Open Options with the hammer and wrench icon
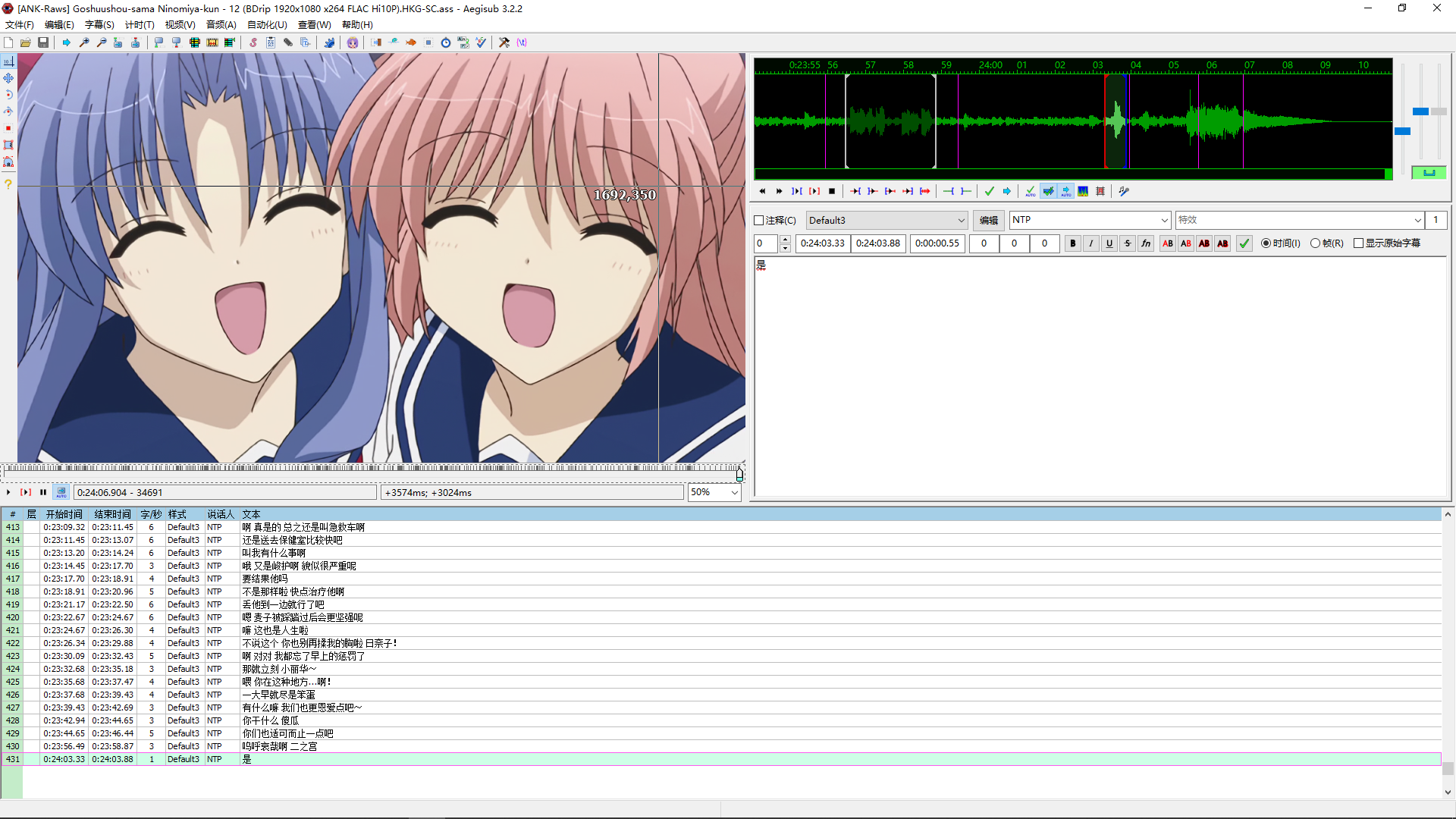This screenshot has height=819, width=1456. coord(504,42)
